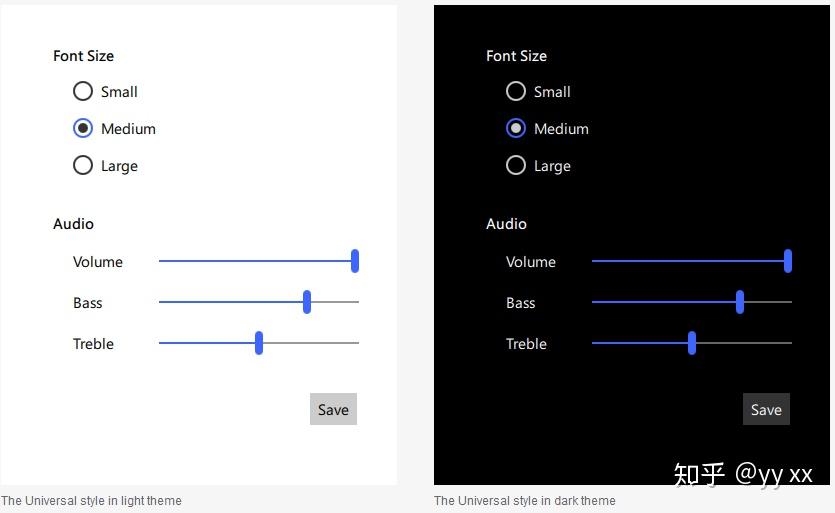Select Small radio button in light theme
The width and height of the screenshot is (835, 513).
click(x=83, y=92)
